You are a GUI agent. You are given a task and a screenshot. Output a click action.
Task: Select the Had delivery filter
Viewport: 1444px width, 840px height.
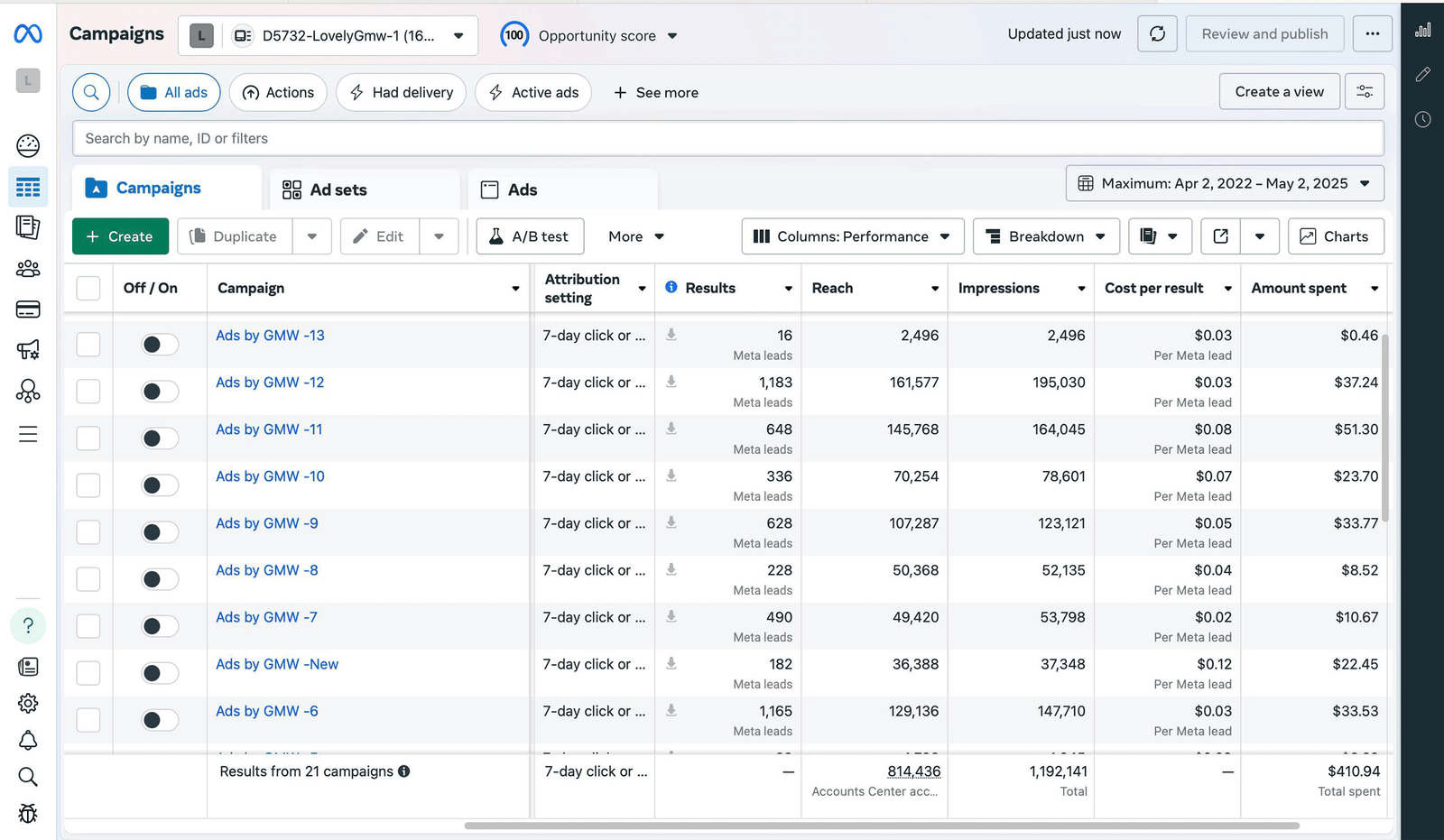401,92
